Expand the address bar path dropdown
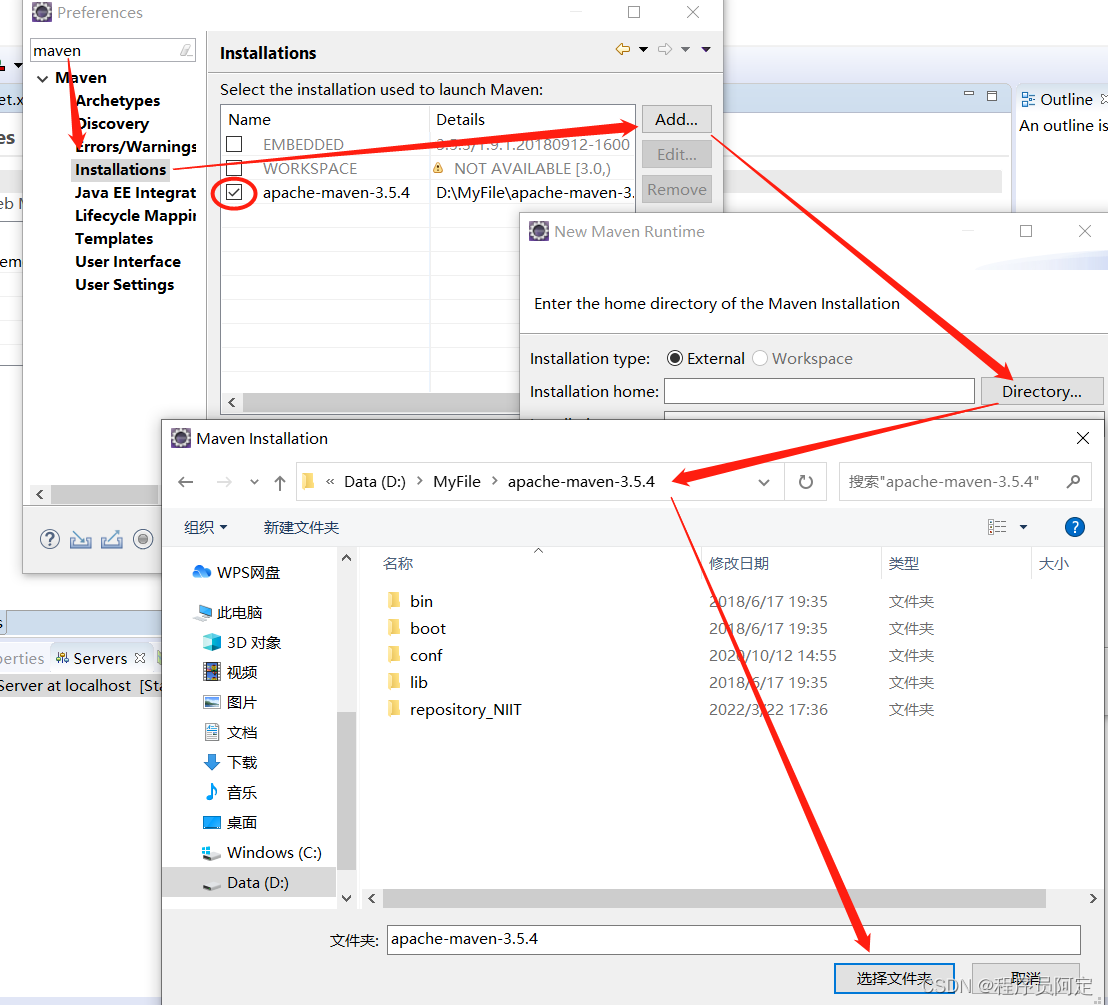 pyautogui.click(x=764, y=482)
